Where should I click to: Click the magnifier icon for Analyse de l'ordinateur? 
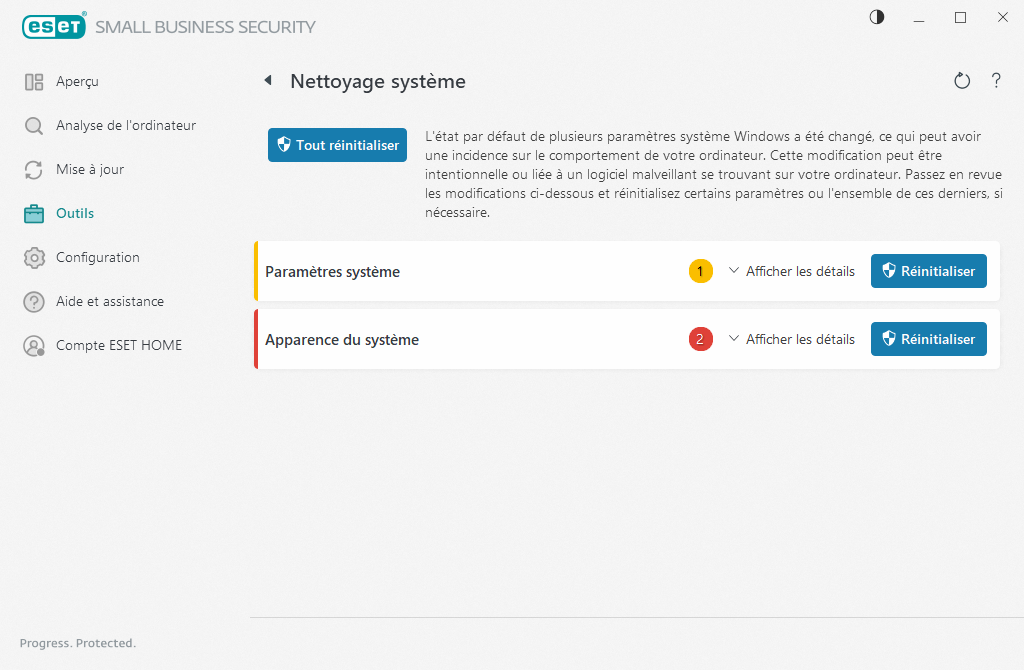point(34,126)
